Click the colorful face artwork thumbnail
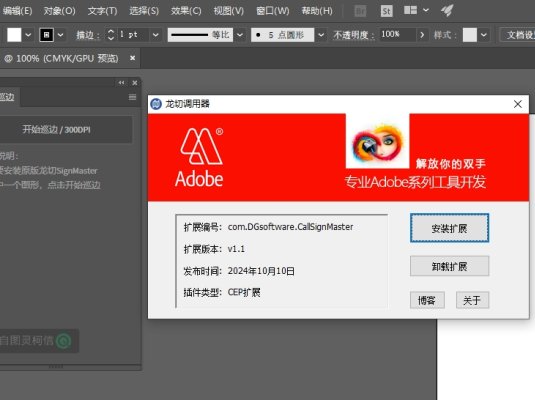This screenshot has width=535, height=400. pos(377,141)
